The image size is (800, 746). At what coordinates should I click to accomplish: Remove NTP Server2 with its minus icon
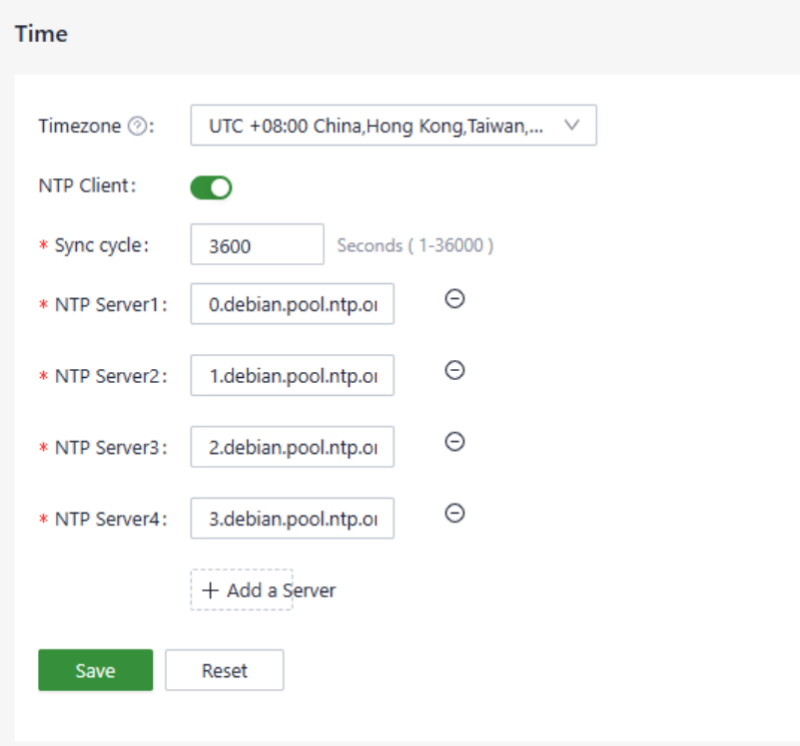(x=454, y=370)
